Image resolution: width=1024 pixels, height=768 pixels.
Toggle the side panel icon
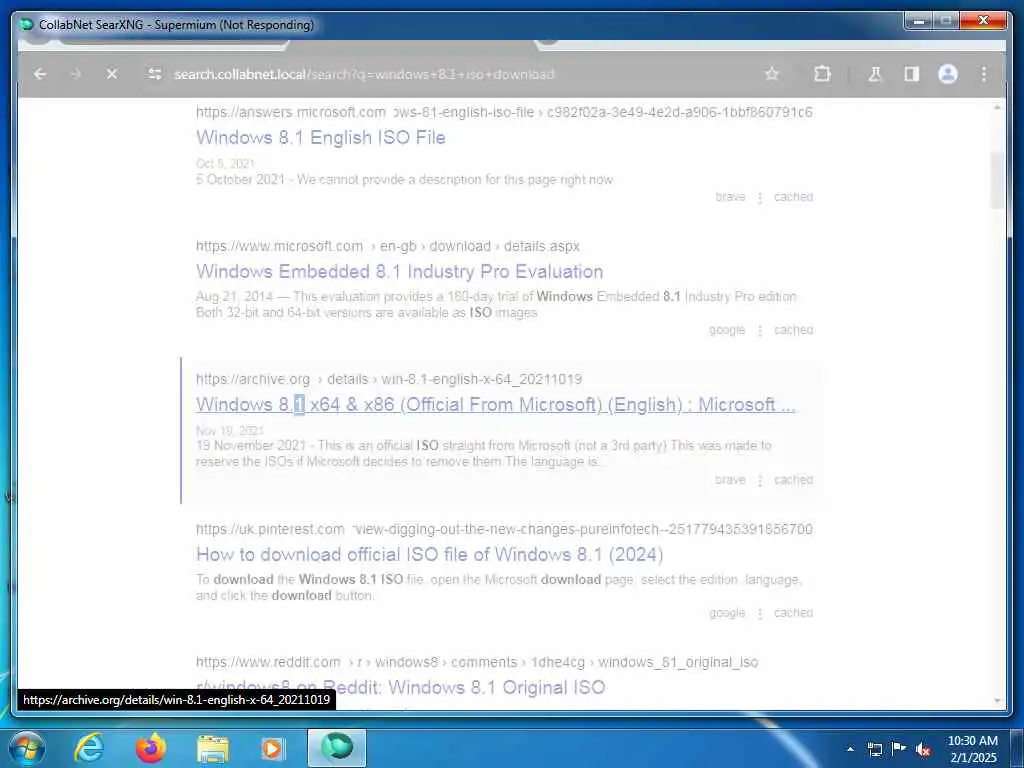coord(912,74)
